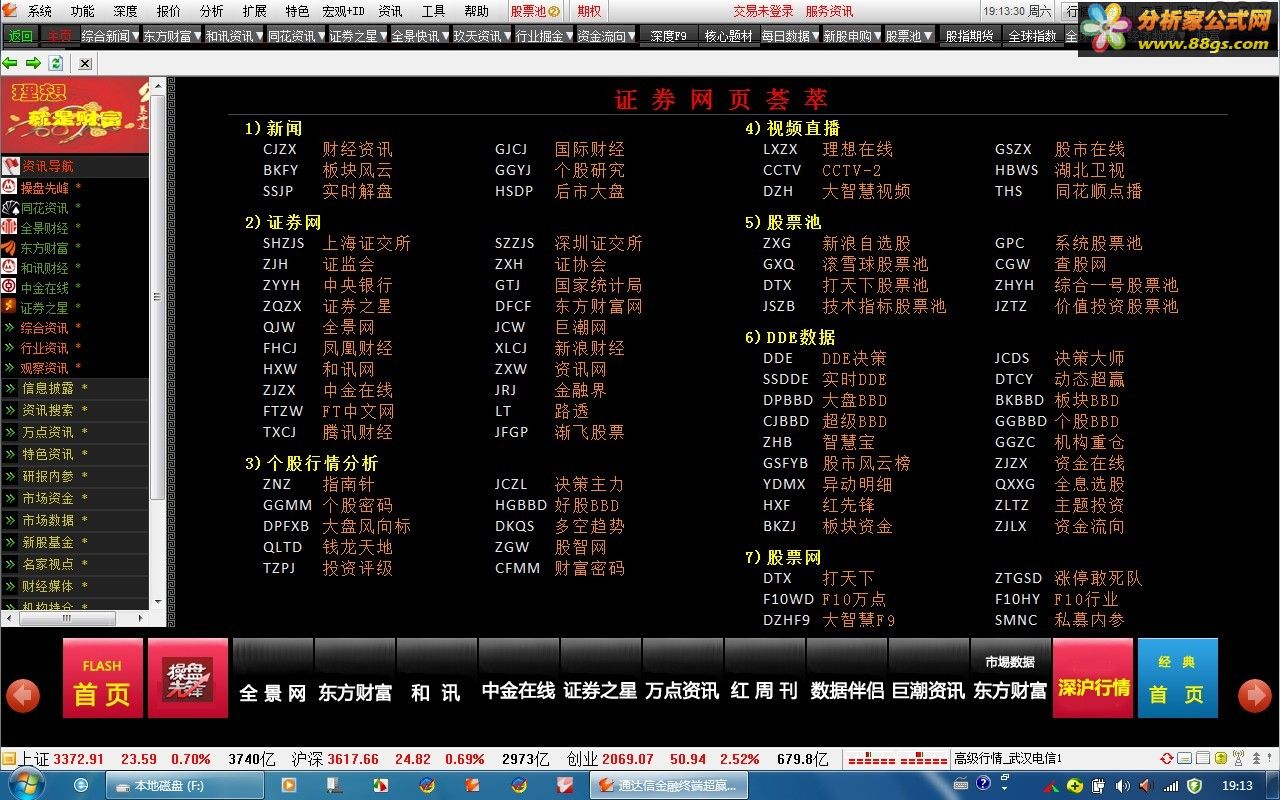Click the small icon beside 上证 index
Screen dimensions: 1280x800
[x=9, y=759]
